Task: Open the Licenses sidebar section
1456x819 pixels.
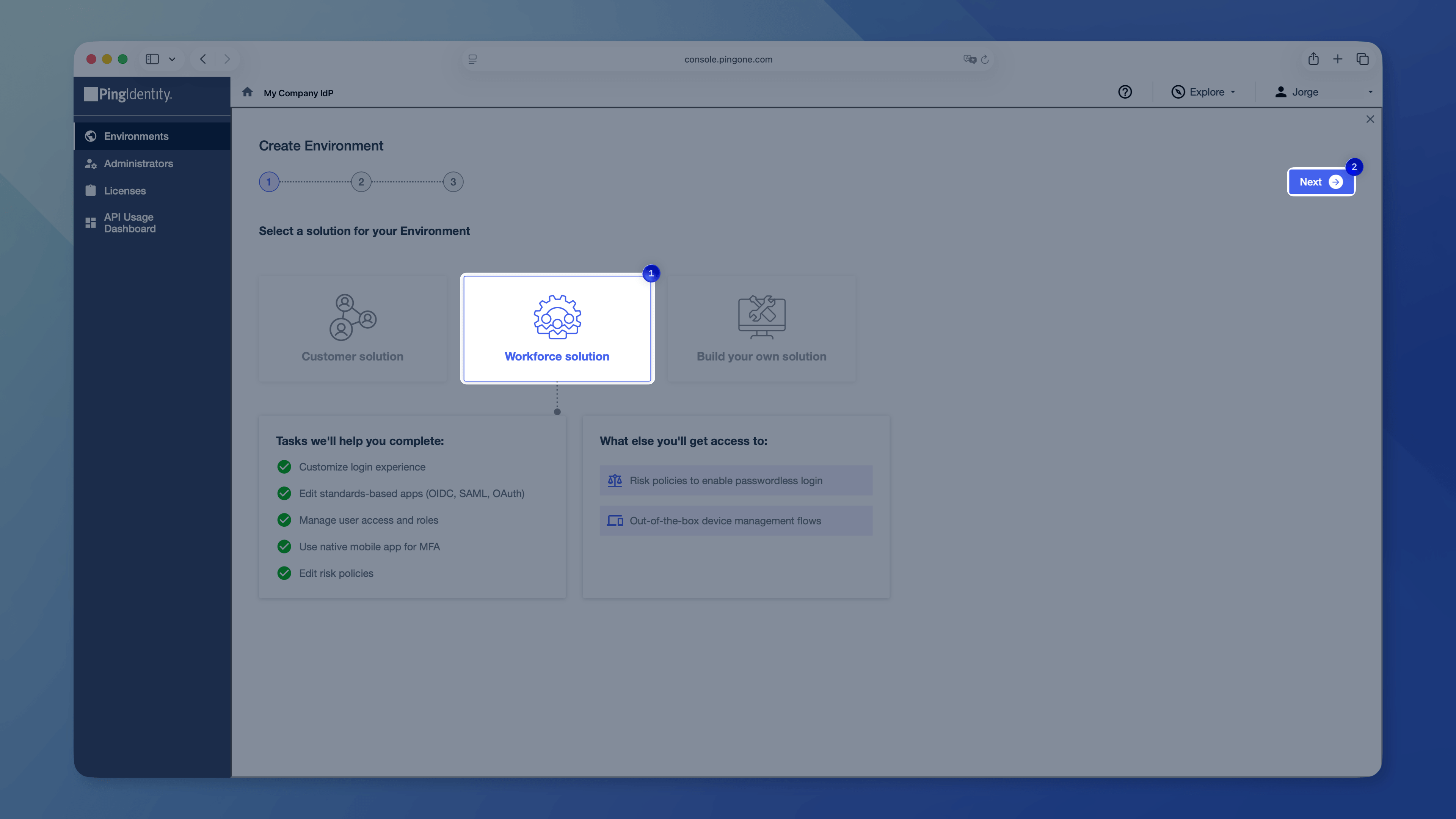Action: pos(152,190)
